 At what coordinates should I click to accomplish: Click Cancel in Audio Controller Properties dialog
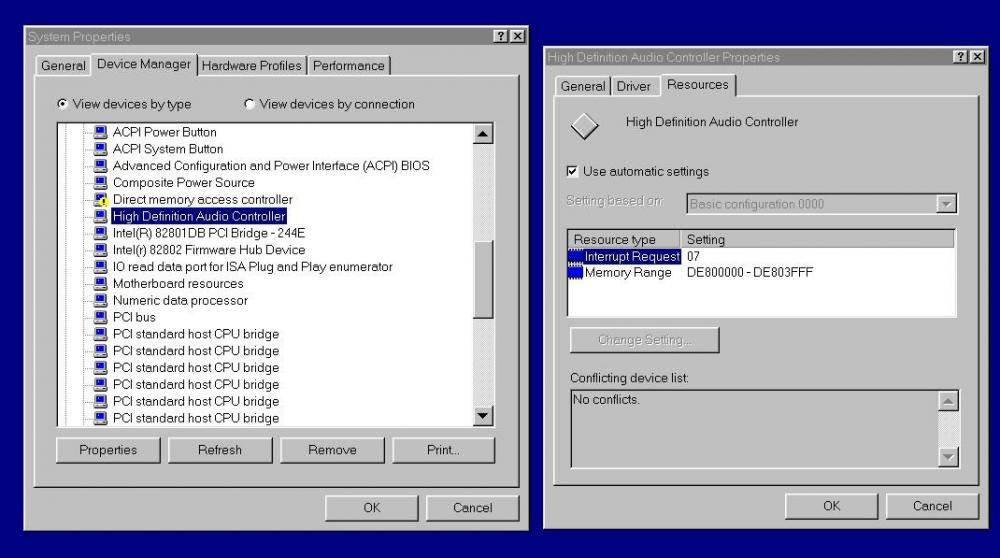coord(932,506)
